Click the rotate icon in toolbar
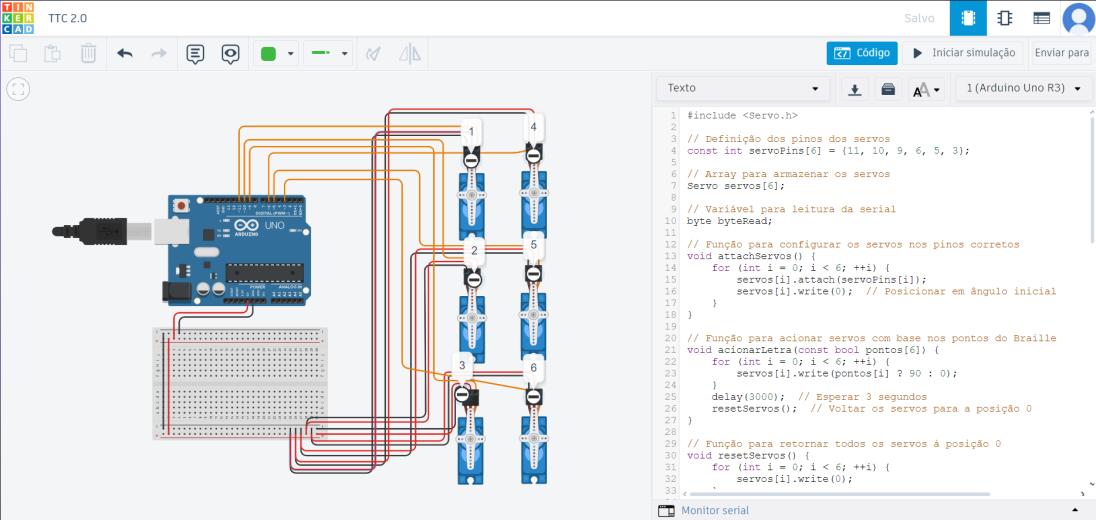The width and height of the screenshot is (1096, 520). coord(375,54)
